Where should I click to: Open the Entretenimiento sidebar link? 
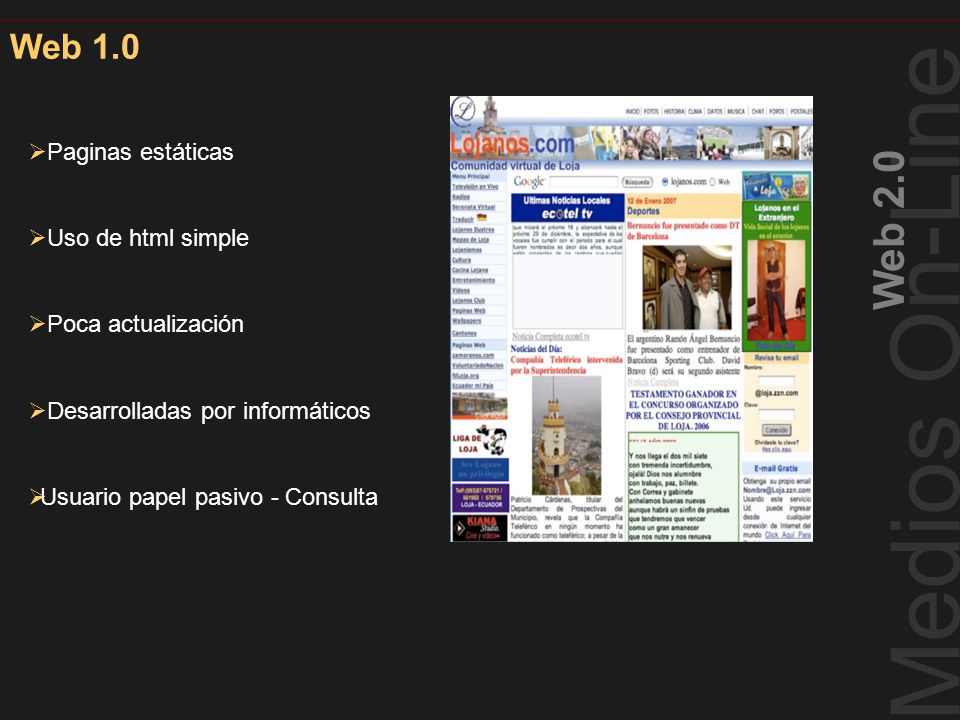[x=473, y=280]
